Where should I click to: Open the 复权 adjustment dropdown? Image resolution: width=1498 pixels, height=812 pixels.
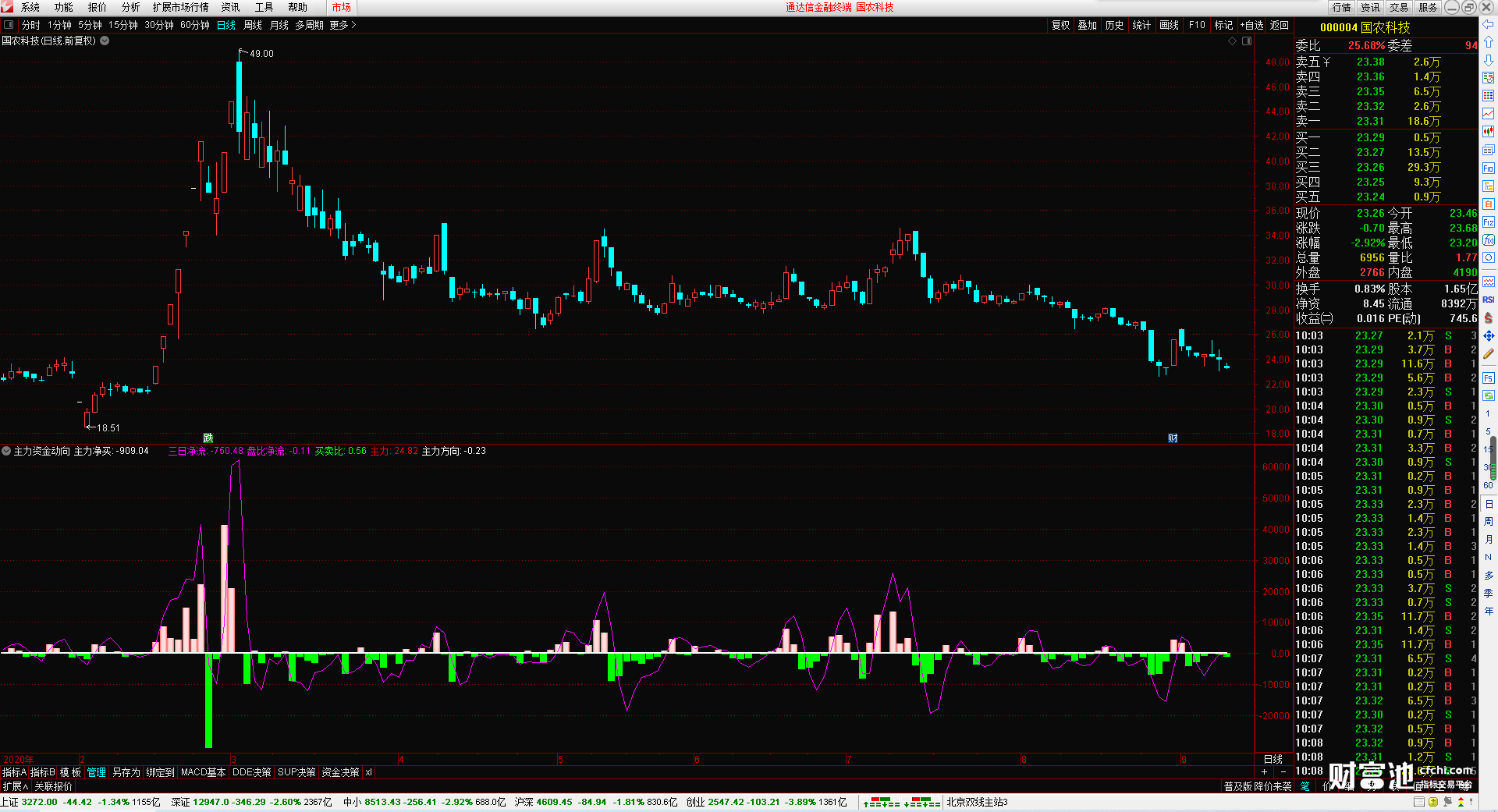[1060, 25]
